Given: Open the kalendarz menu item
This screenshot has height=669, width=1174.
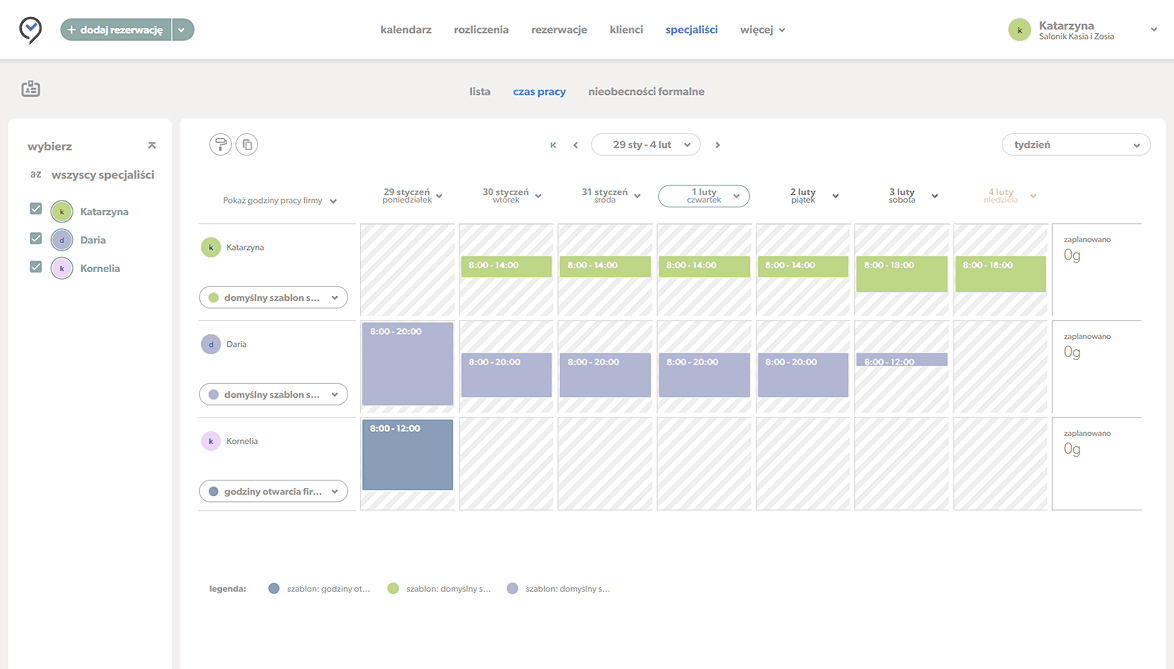Looking at the screenshot, I should pyautogui.click(x=406, y=30).
